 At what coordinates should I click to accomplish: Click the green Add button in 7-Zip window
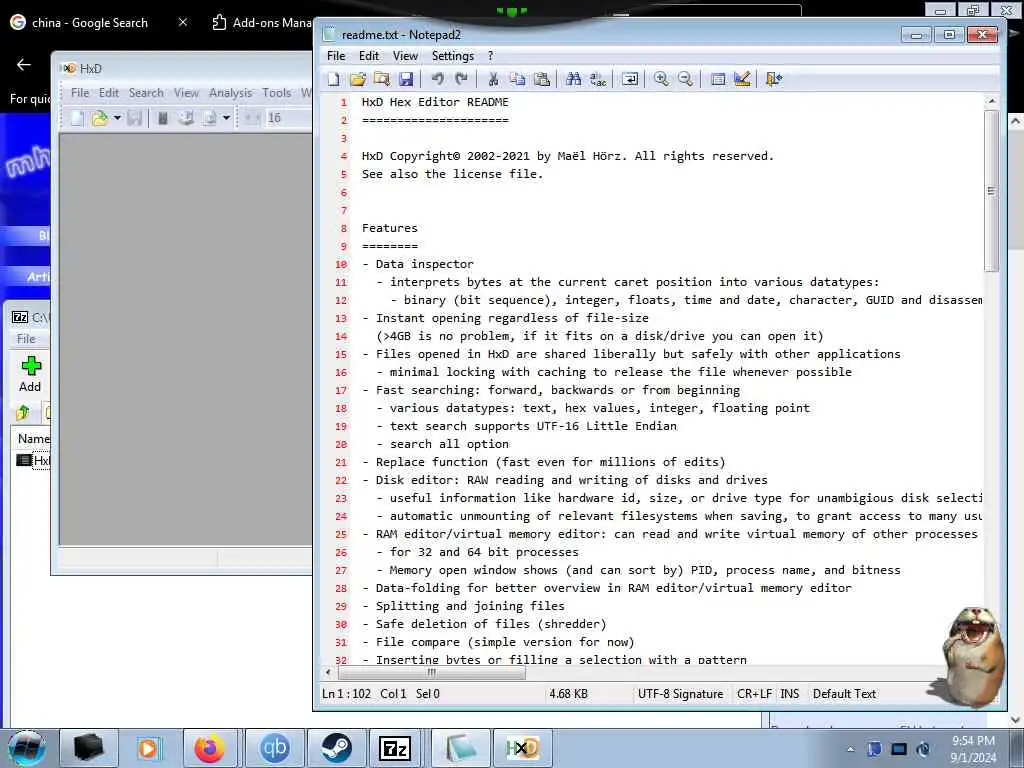click(x=30, y=374)
